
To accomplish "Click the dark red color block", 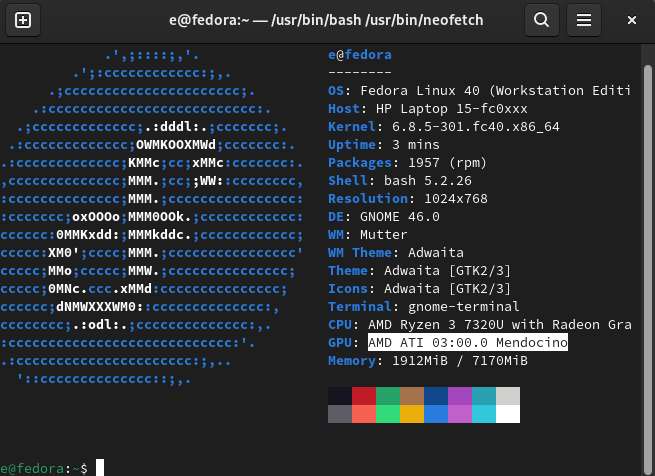I will [x=364, y=396].
